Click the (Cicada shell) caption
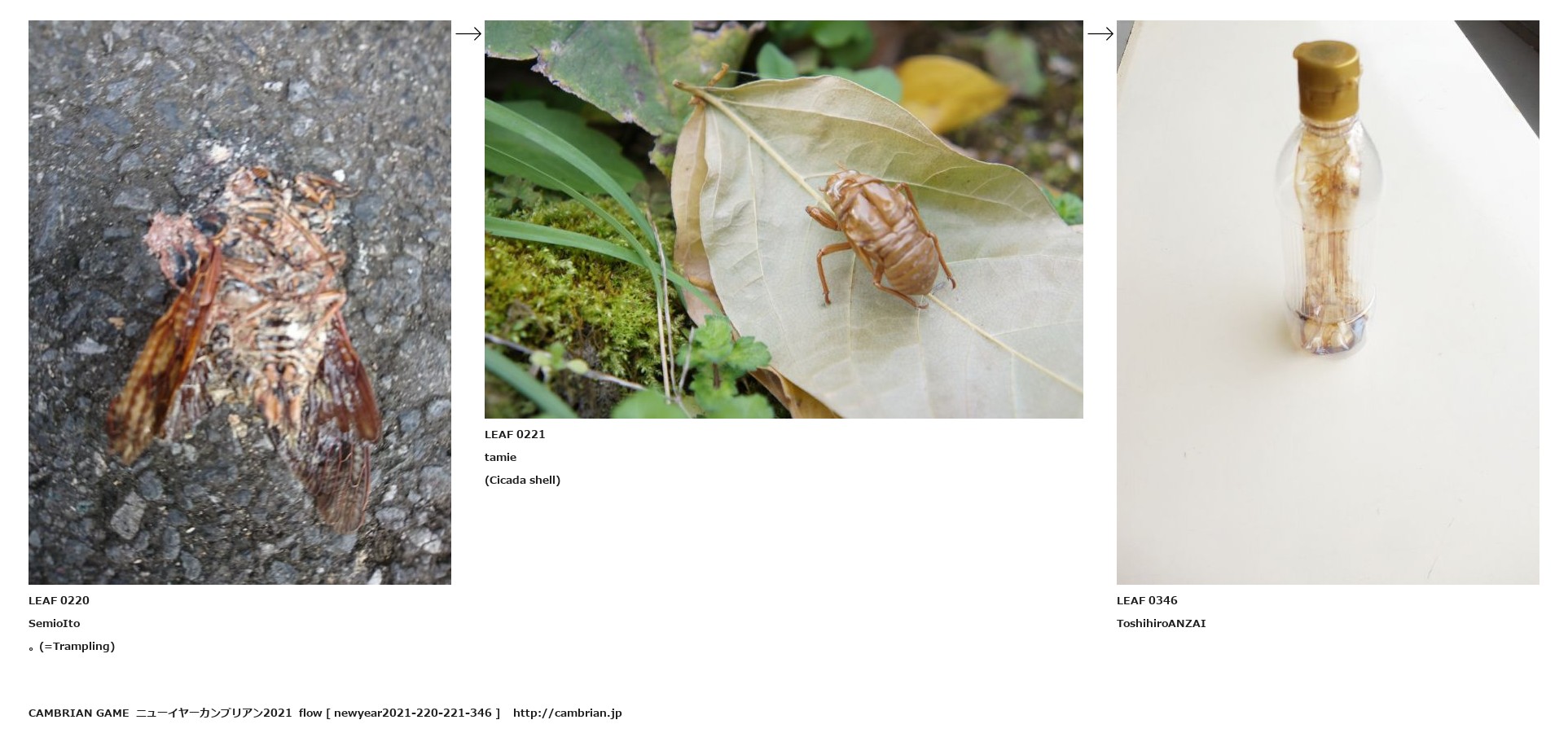 click(x=522, y=480)
